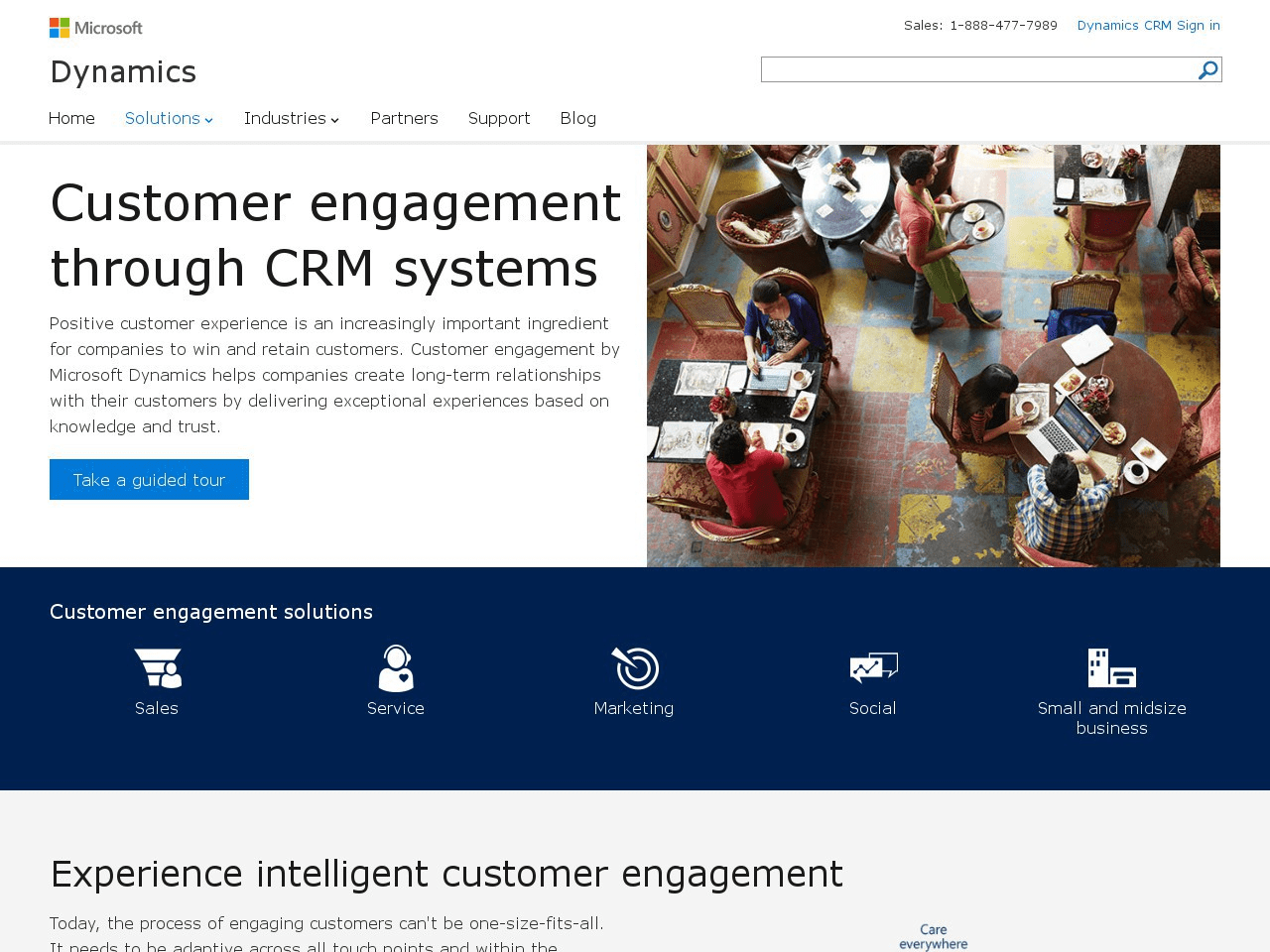Click Experience intelligent customer engagement heading
Viewport: 1270px width, 952px height.
pyautogui.click(x=446, y=874)
